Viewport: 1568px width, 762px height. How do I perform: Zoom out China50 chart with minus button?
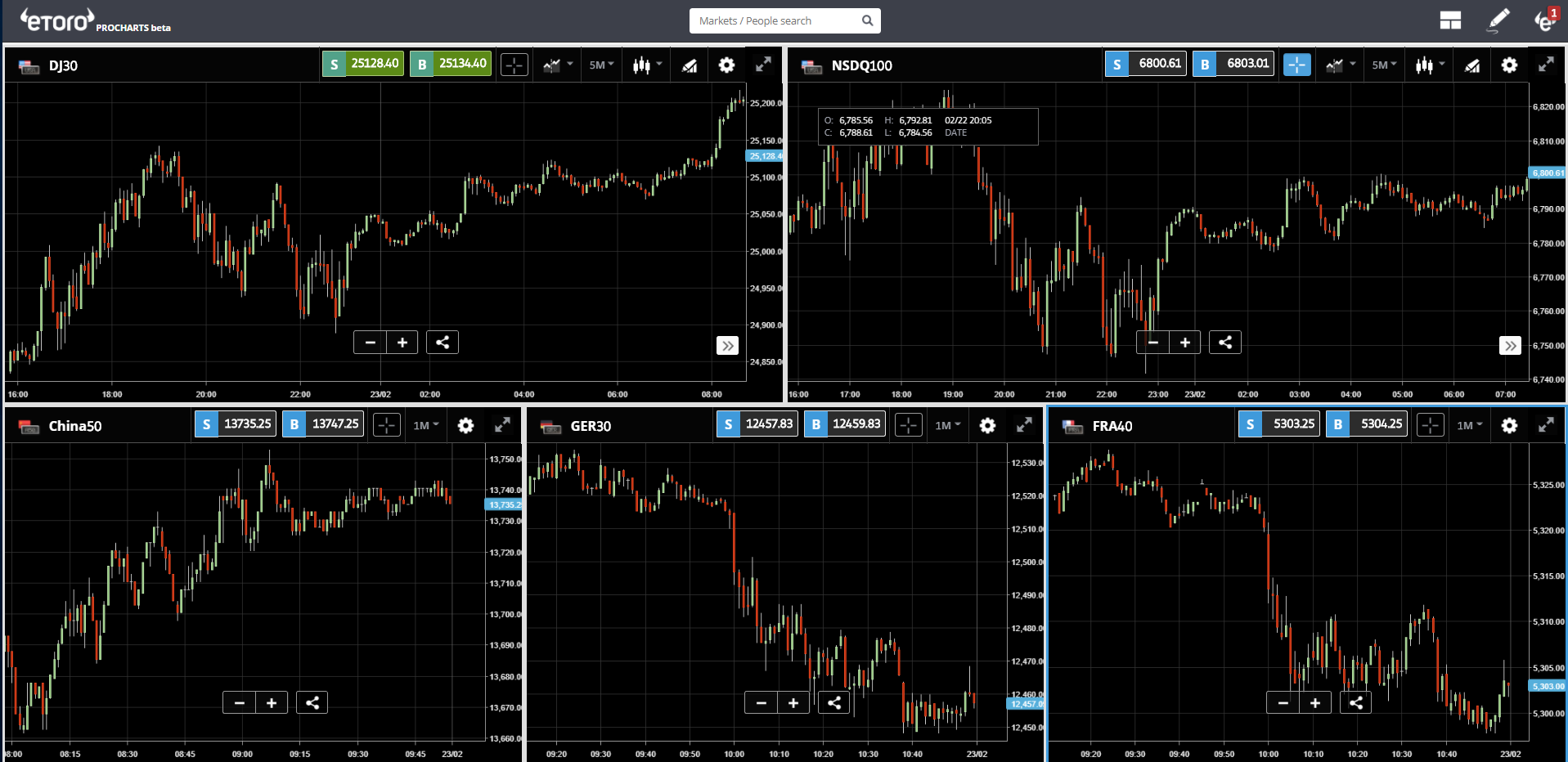tap(239, 702)
